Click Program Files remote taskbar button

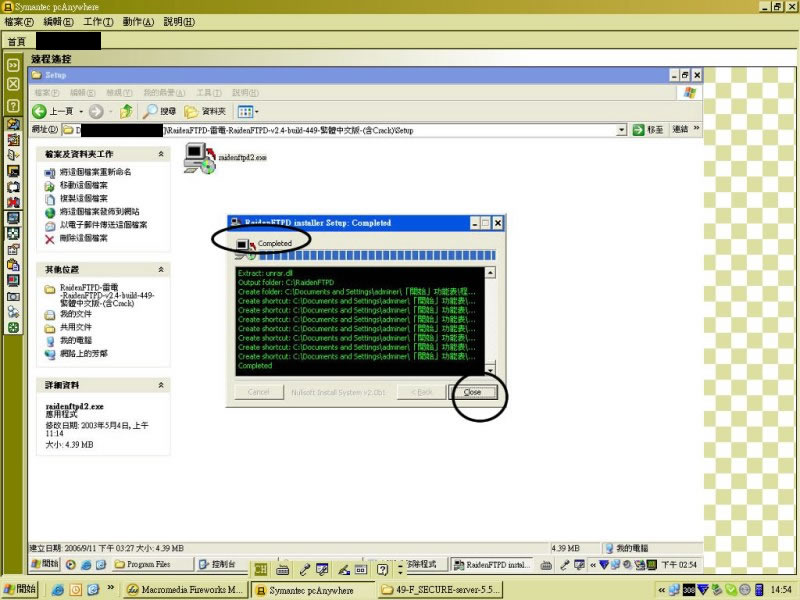pyautogui.click(x=153, y=564)
